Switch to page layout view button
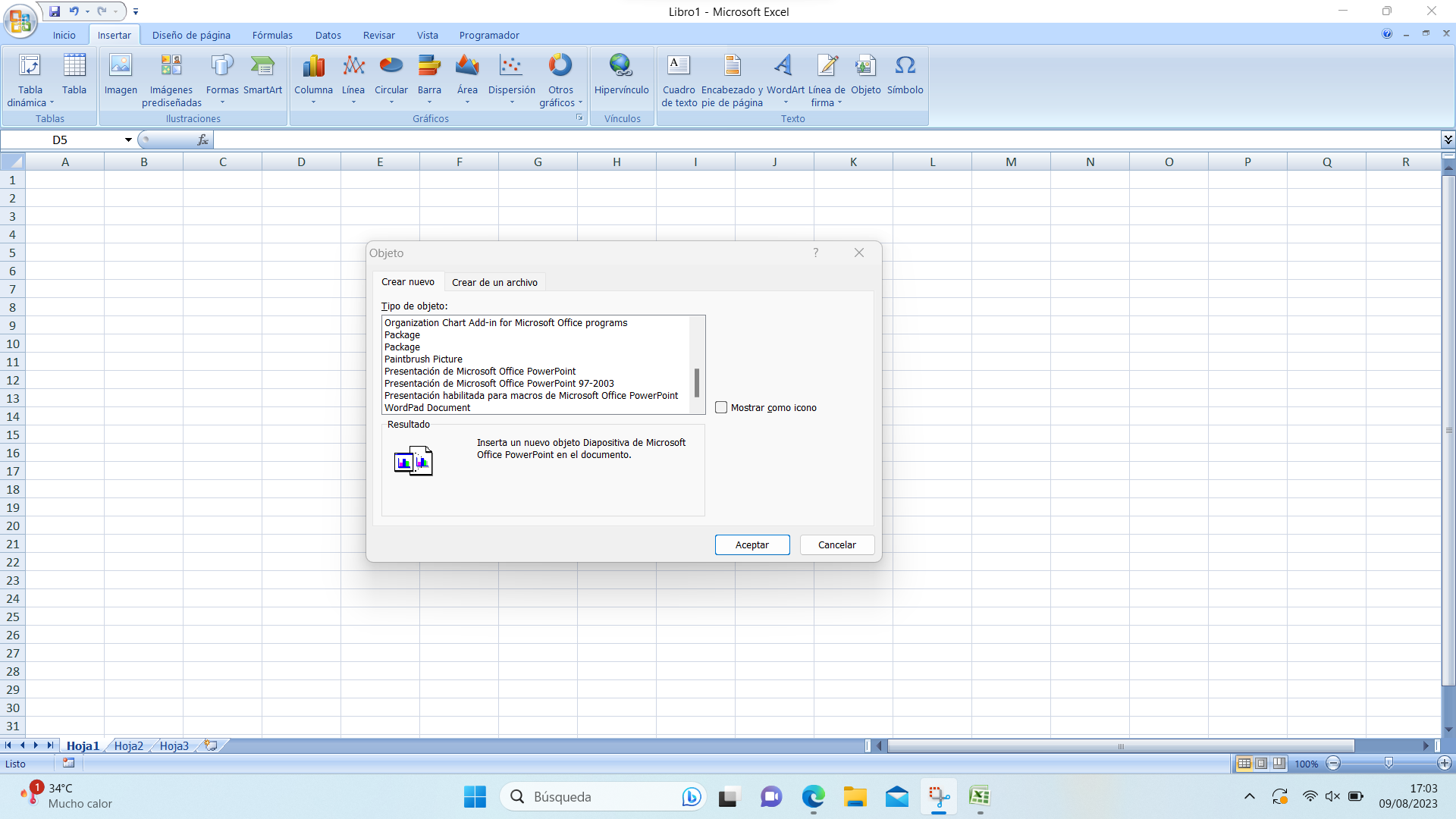Screen dimensions: 1456x819 (x=1261, y=764)
